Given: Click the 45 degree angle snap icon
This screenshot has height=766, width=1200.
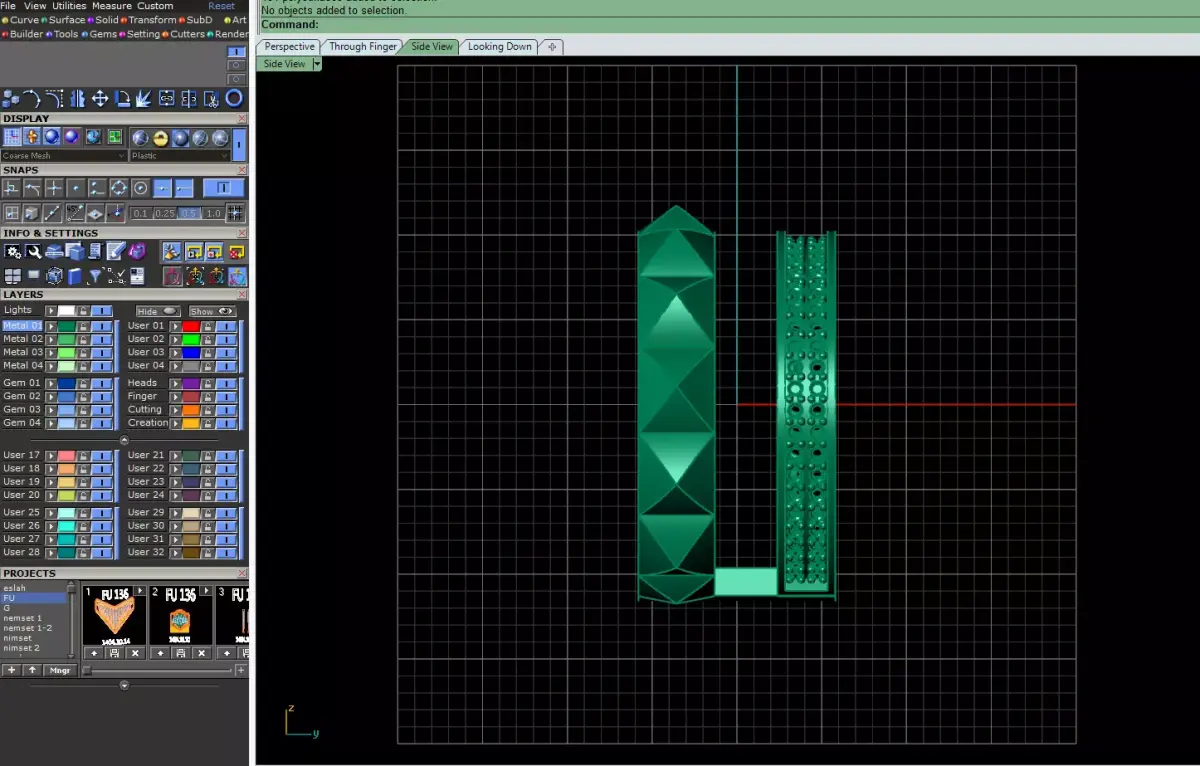Looking at the screenshot, I should 75,213.
